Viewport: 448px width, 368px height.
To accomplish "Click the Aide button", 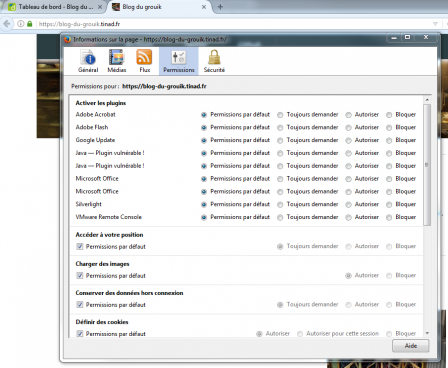I will point(411,346).
